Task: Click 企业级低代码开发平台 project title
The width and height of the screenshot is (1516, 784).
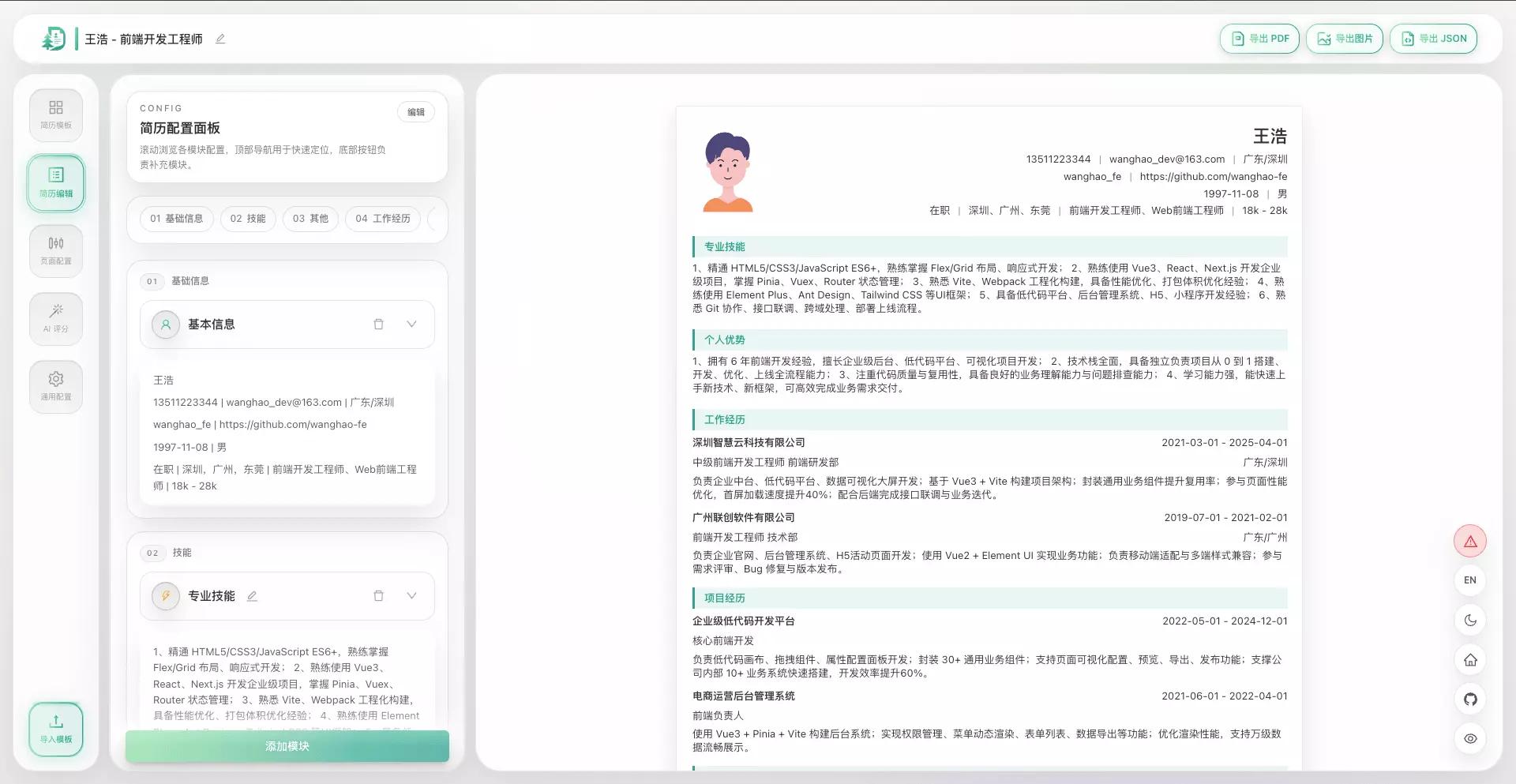Action: click(744, 621)
